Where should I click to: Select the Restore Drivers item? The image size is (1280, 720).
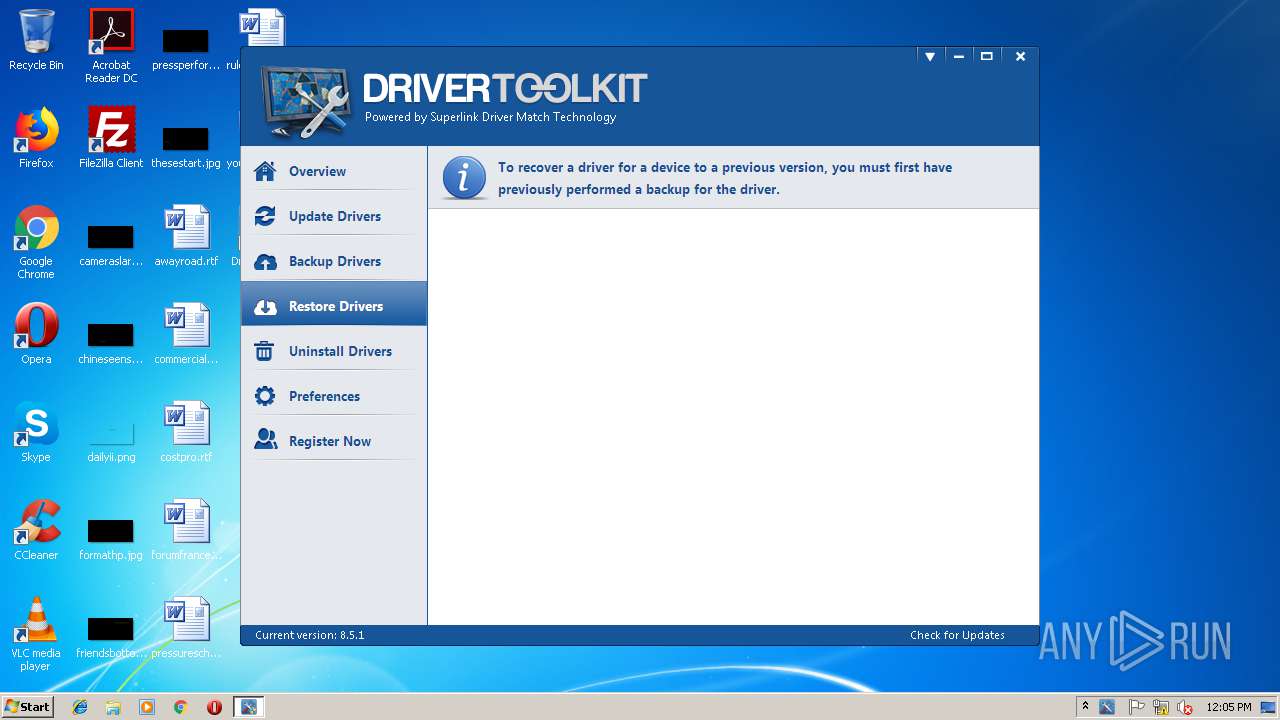click(x=333, y=306)
